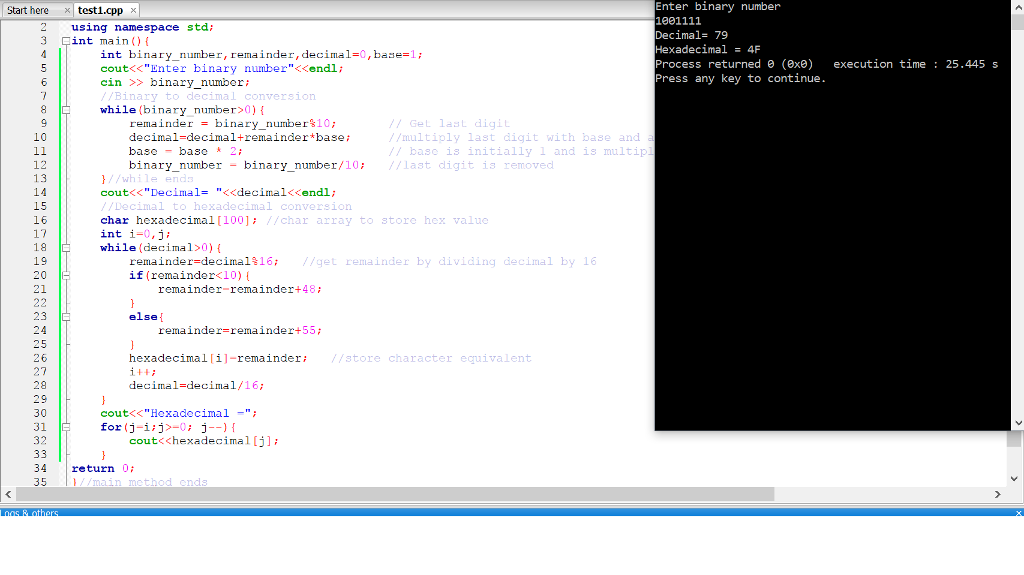Click 'hexadecimal[i]=remainder;' statement
This screenshot has width=1024, height=575.
[218, 358]
